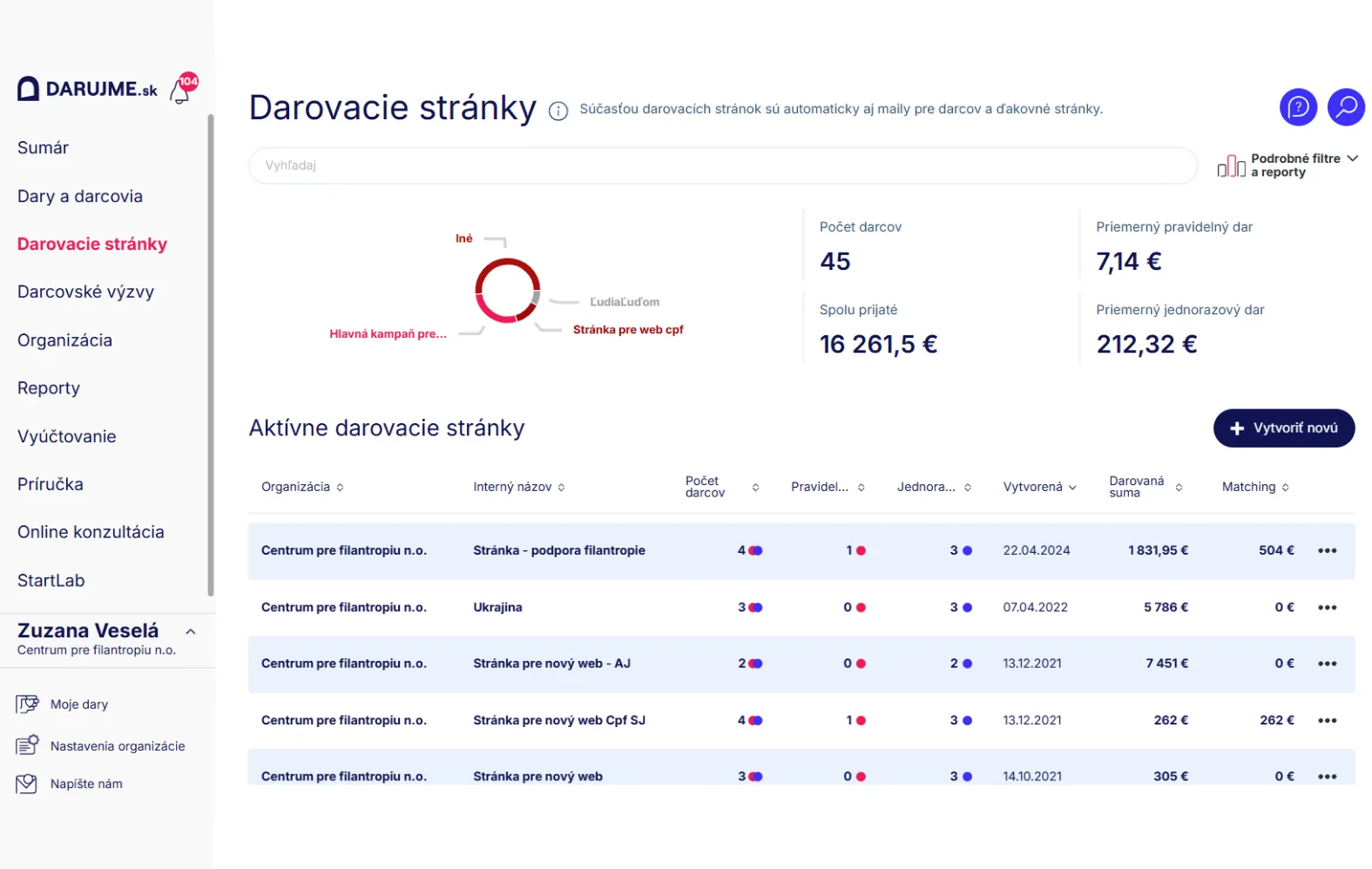Sort by Počet darcov column
Image resolution: width=1372 pixels, height=869 pixels.
[722, 487]
